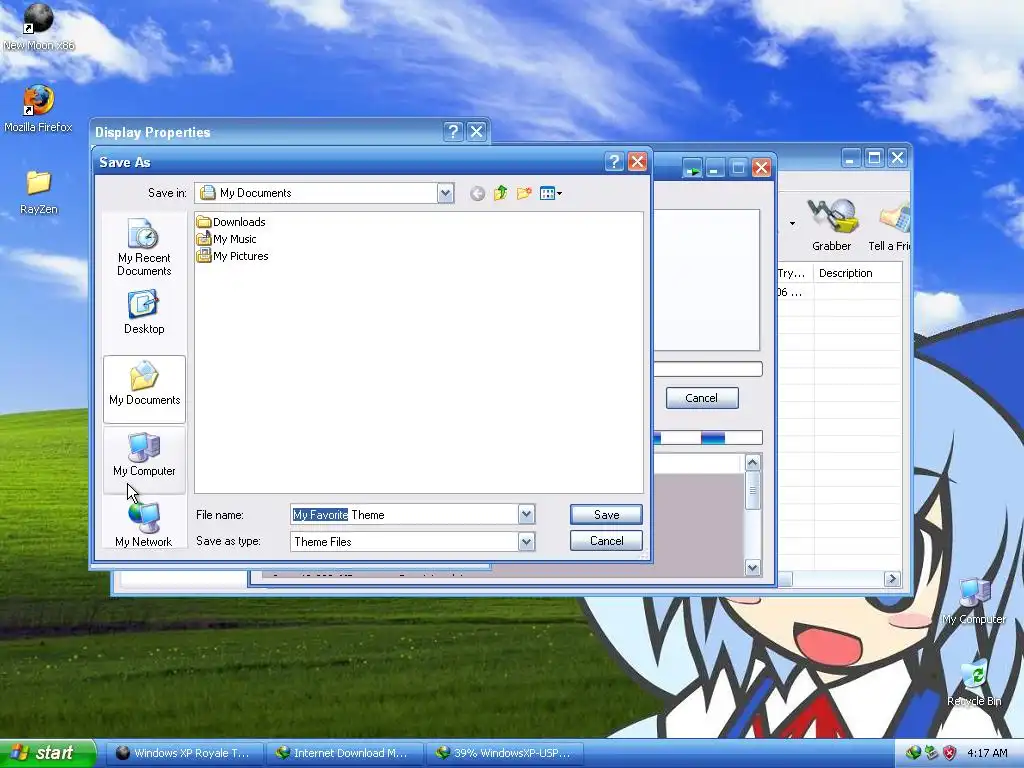Open My Computer desktop icon
1024x768 pixels.
click(974, 602)
